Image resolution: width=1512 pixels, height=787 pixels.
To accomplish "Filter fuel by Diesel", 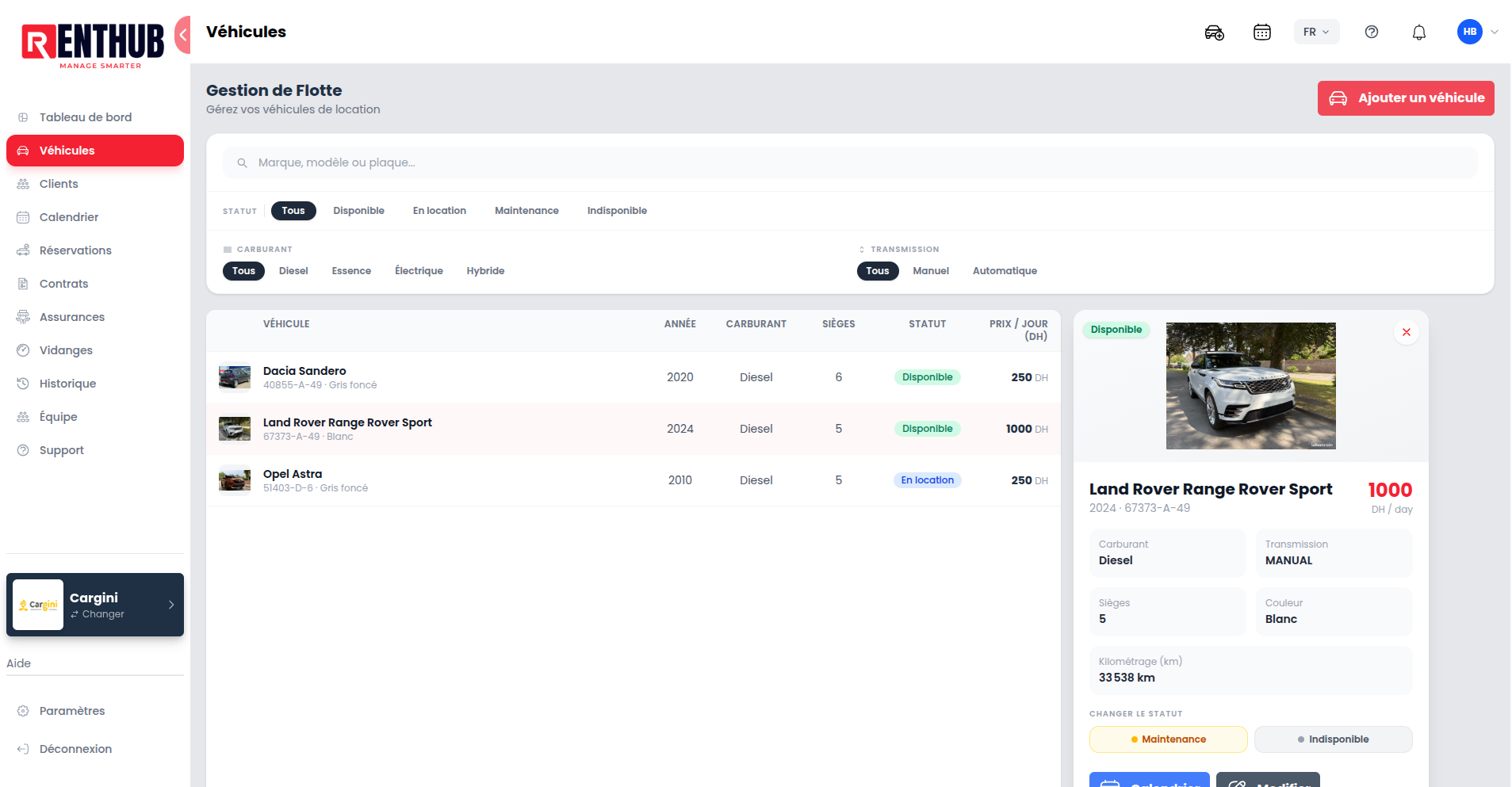I will coord(293,271).
